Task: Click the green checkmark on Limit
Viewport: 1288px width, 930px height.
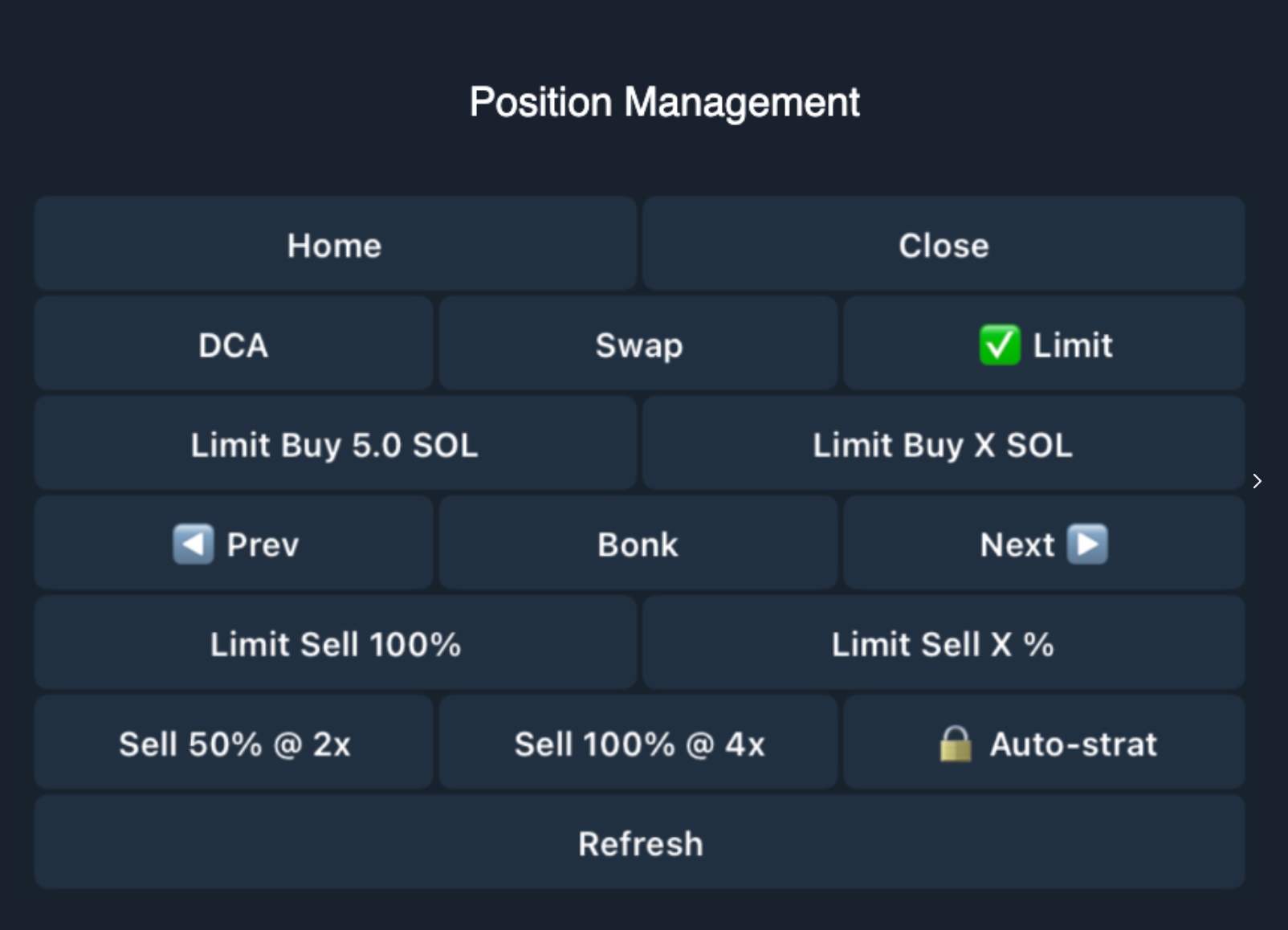Action: pos(999,345)
